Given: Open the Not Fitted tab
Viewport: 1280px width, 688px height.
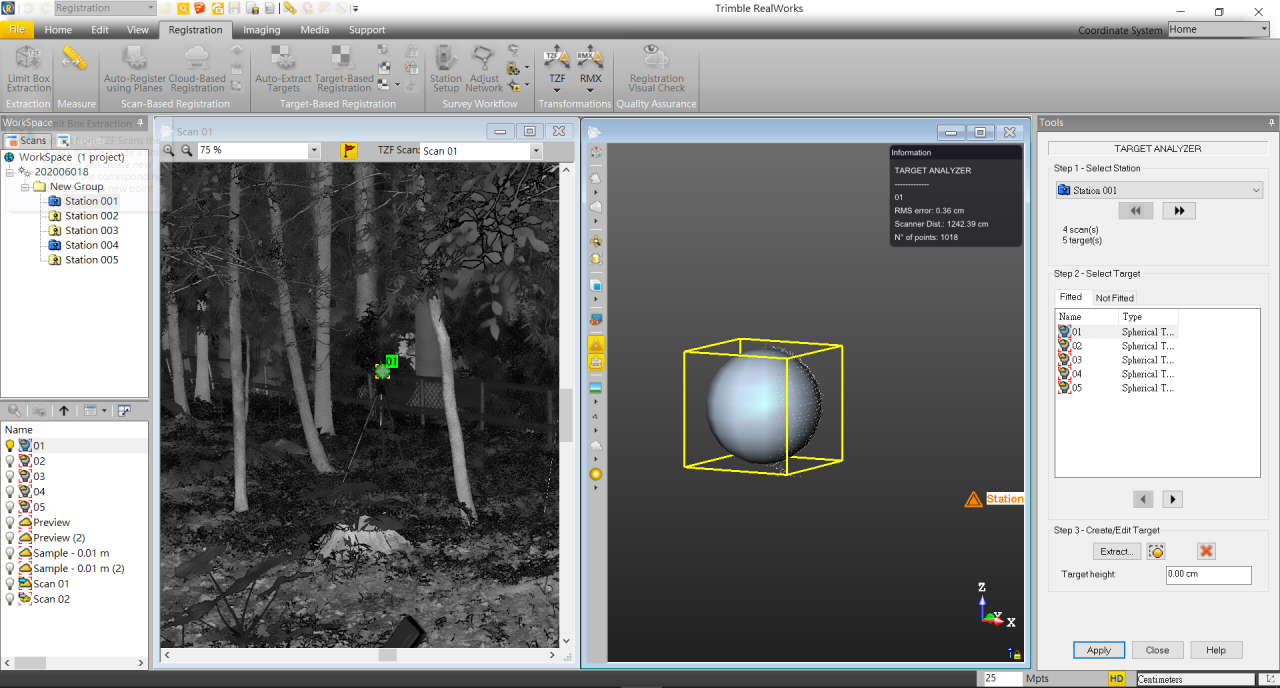Looking at the screenshot, I should click(1114, 298).
